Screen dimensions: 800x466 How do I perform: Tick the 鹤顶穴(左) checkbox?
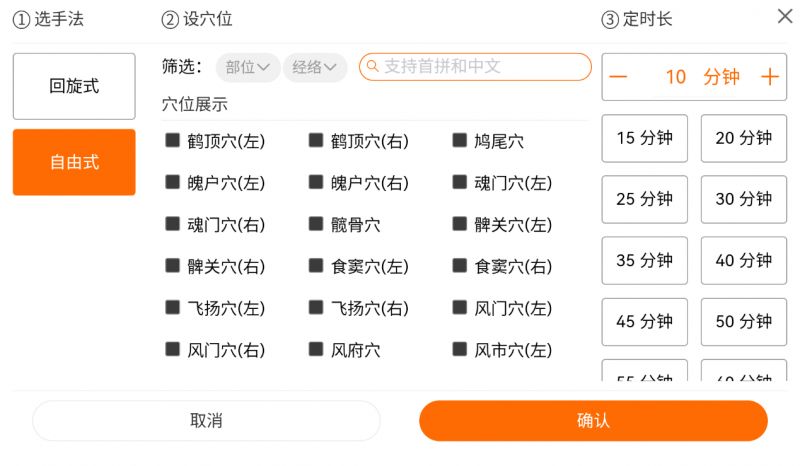point(172,141)
